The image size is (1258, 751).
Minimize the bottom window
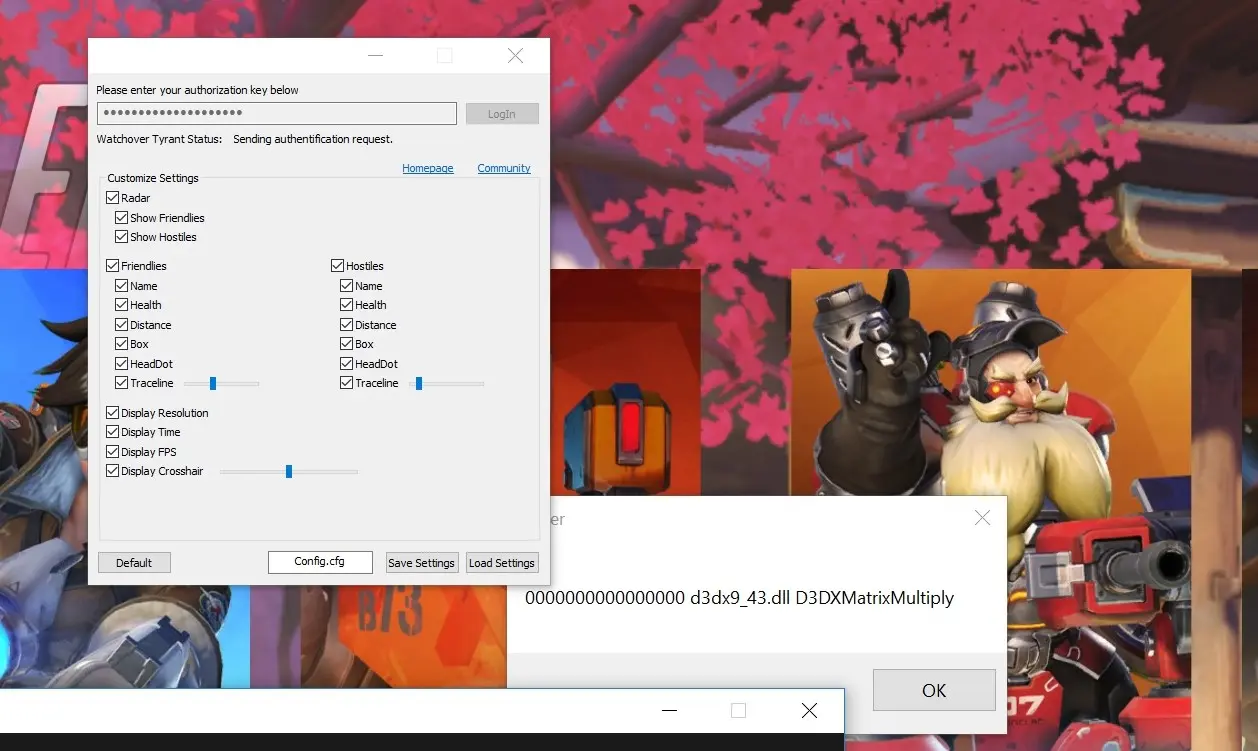click(x=669, y=710)
